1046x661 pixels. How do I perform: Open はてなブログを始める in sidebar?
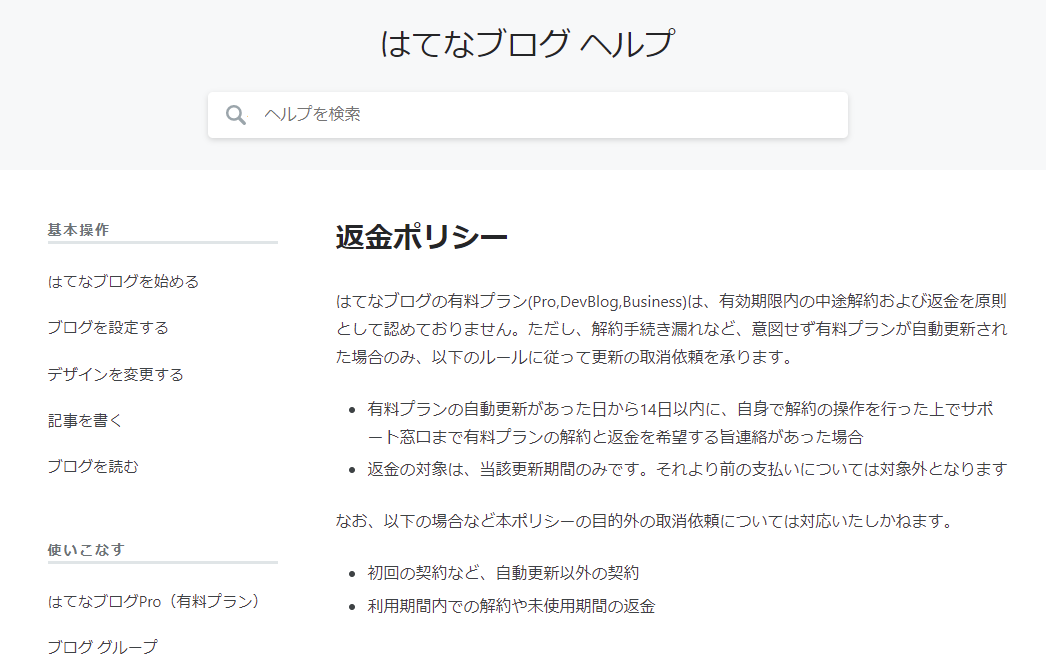pyautogui.click(x=123, y=281)
